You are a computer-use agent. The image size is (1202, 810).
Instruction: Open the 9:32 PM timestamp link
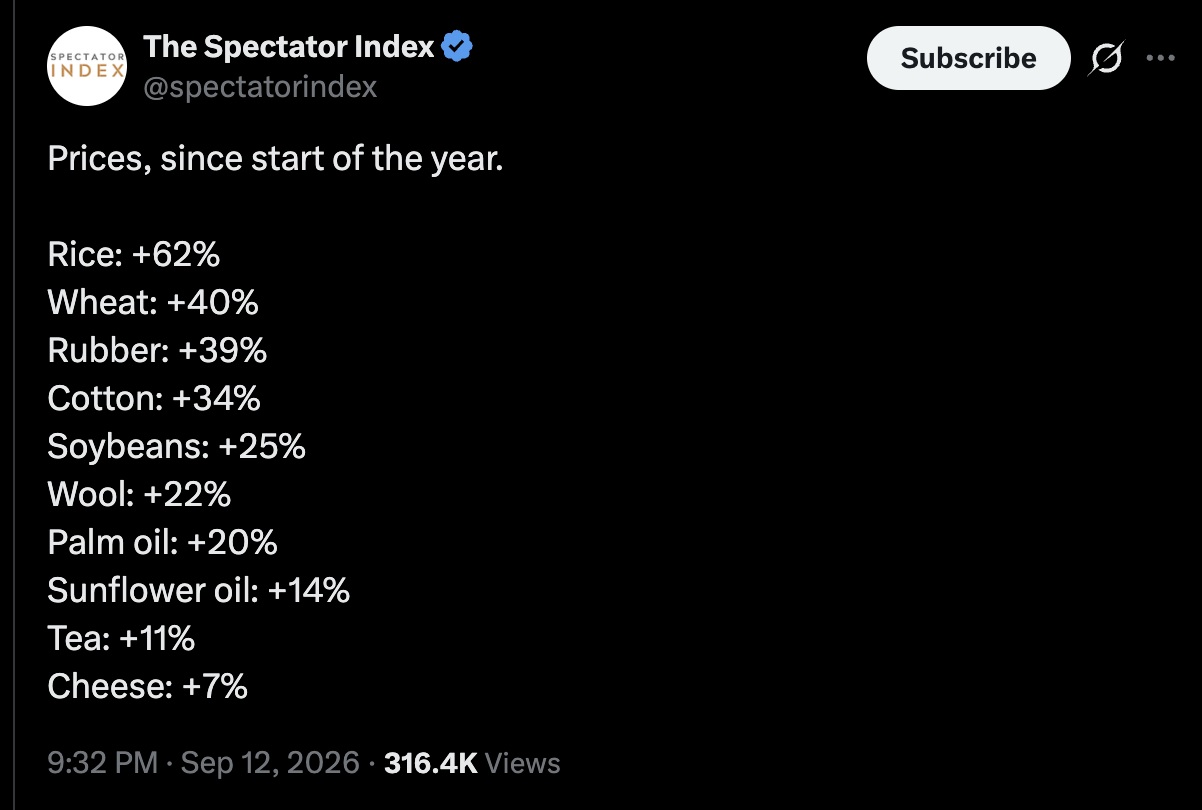103,763
